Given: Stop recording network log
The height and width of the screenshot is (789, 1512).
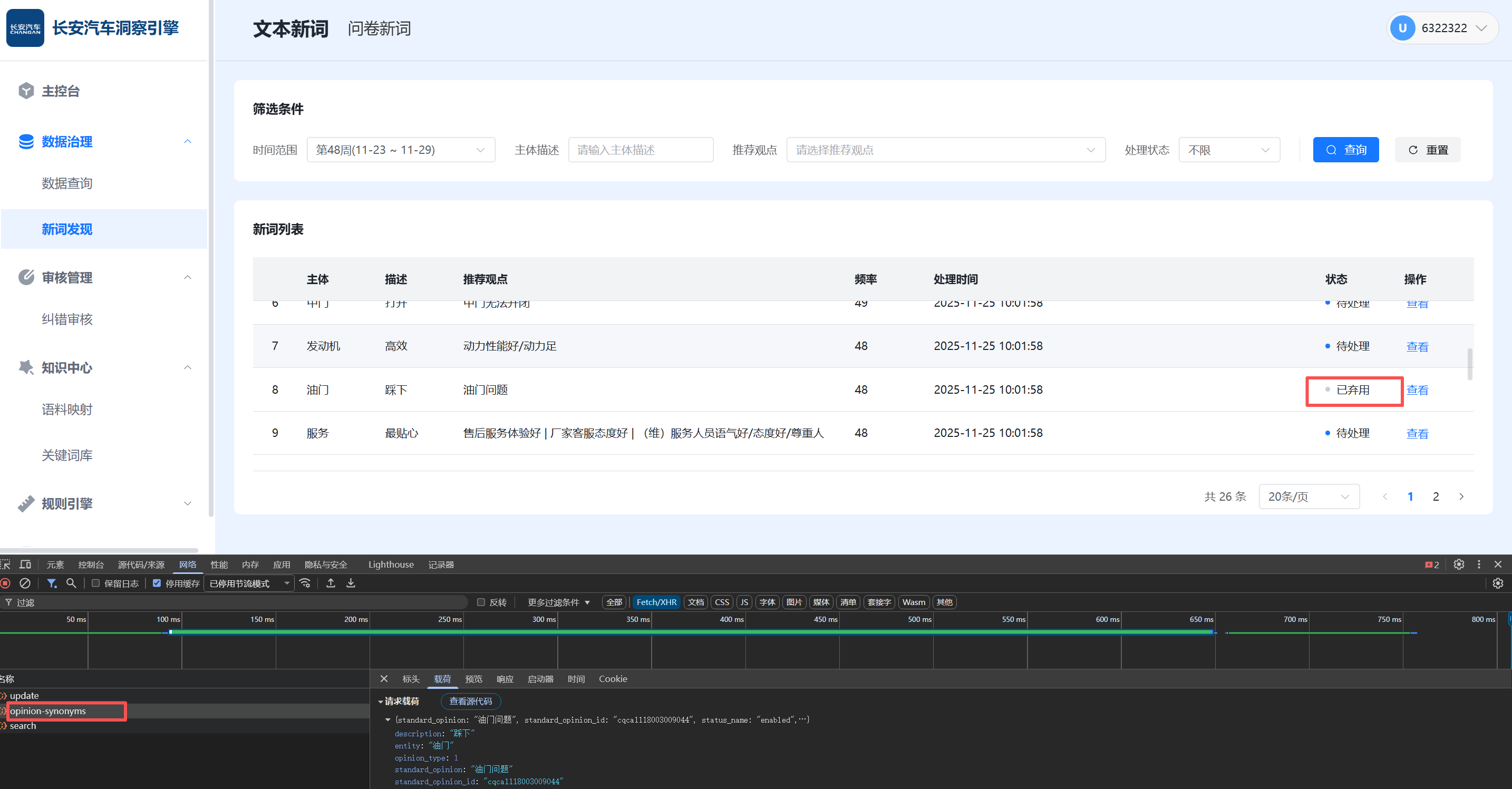Looking at the screenshot, I should click(x=6, y=583).
